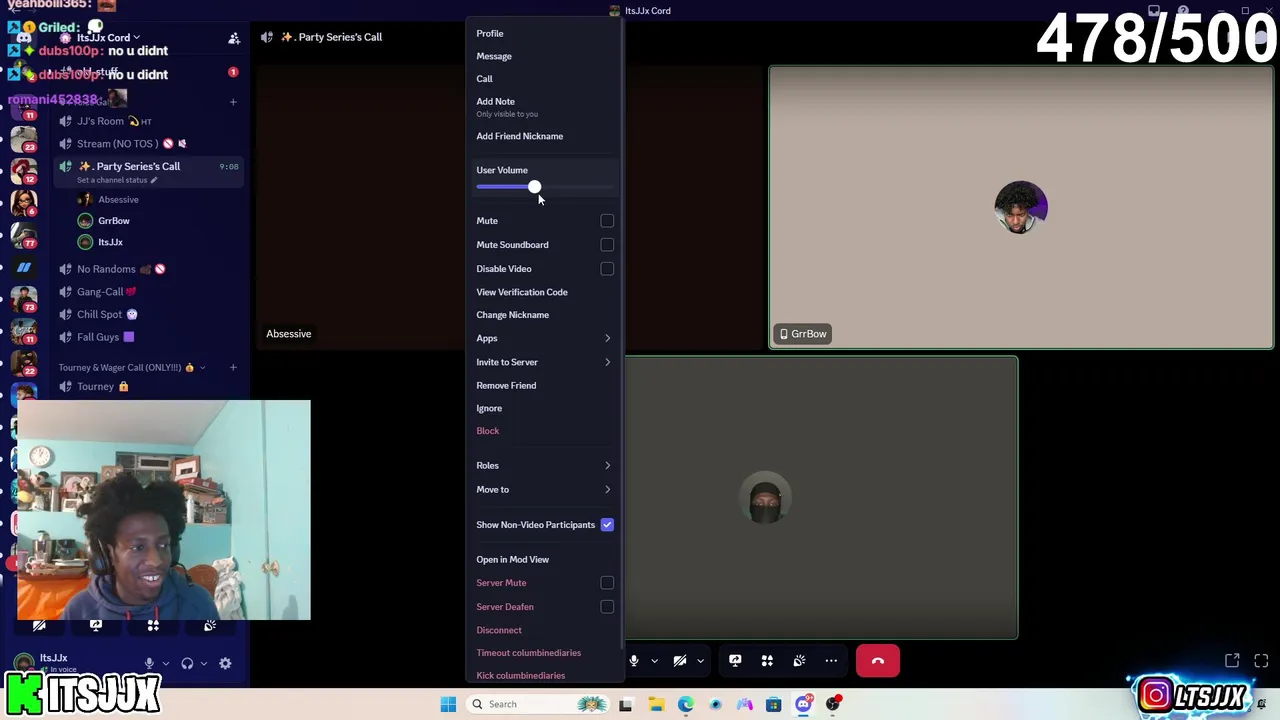Click activities button below webcam preview

coord(153,625)
